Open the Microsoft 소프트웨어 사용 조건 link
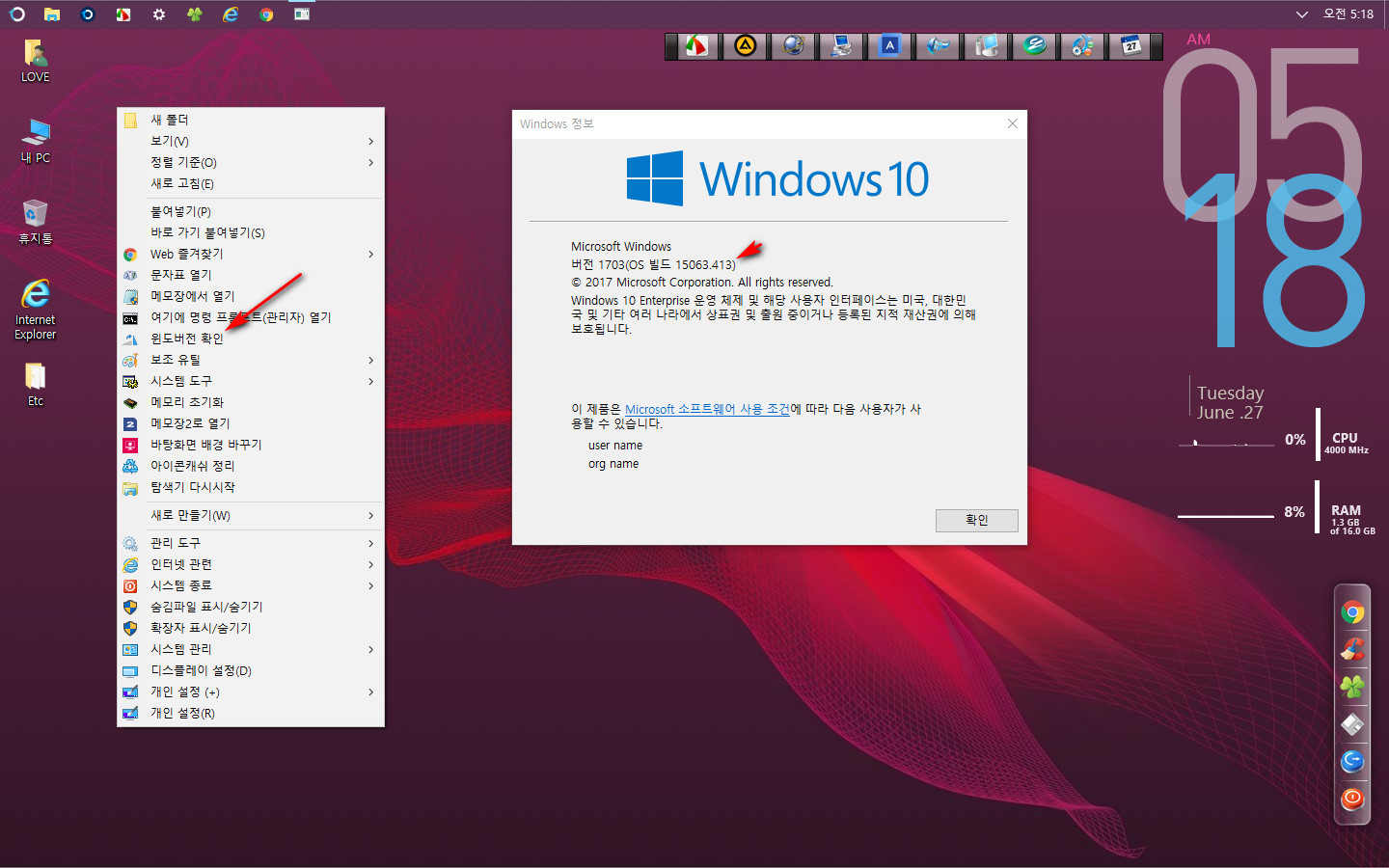Viewport: 1389px width, 868px height. 707,409
